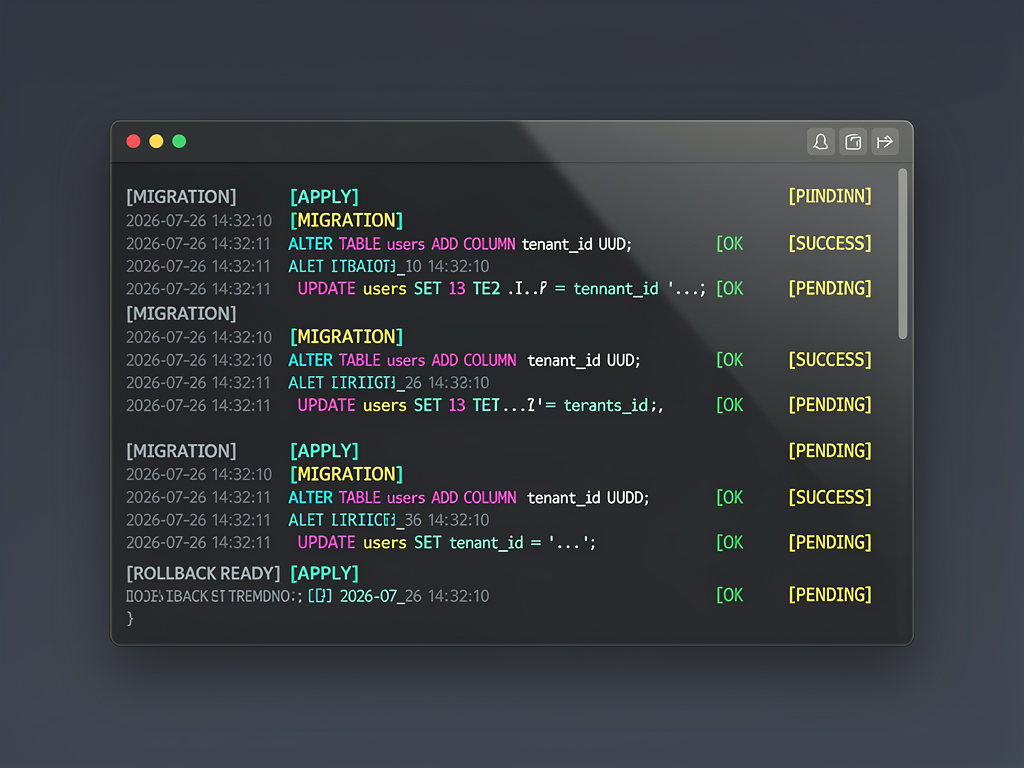Screen dimensions: 1024x768
Task: Zoom the window using the green button
Action: 179,141
